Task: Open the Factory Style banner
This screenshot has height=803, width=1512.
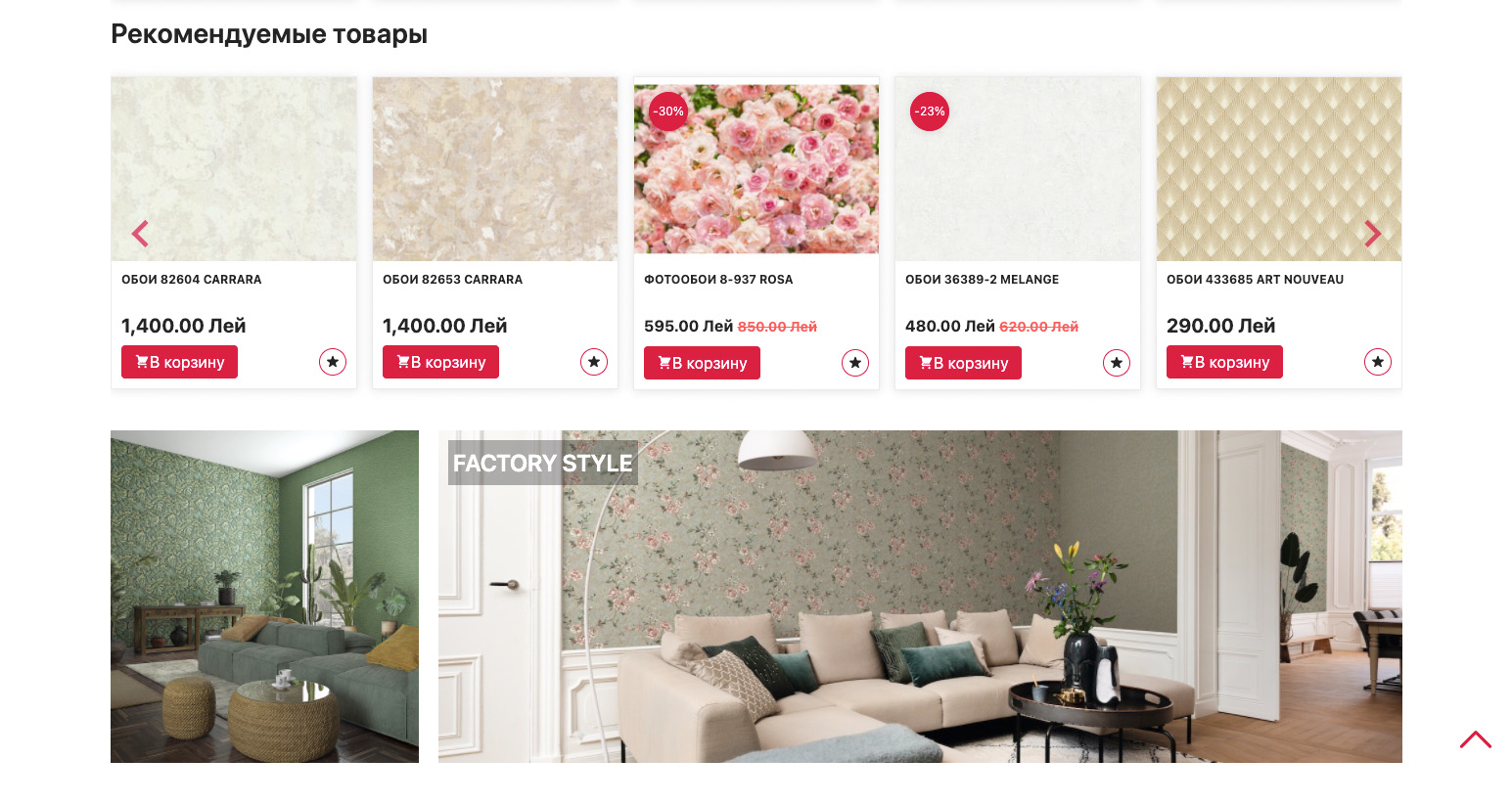Action: (x=920, y=597)
